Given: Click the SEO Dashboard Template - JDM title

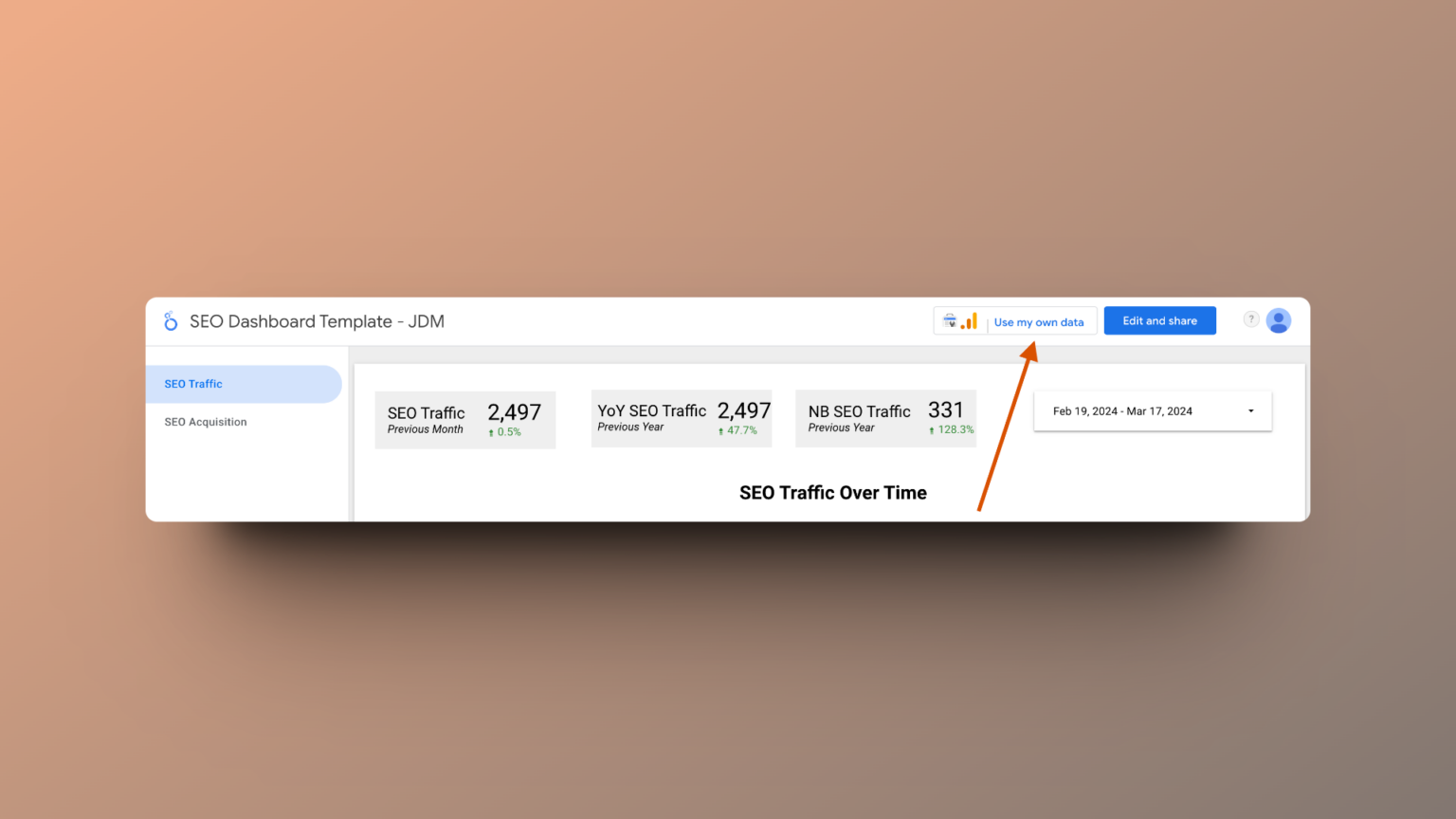Looking at the screenshot, I should click(x=317, y=321).
